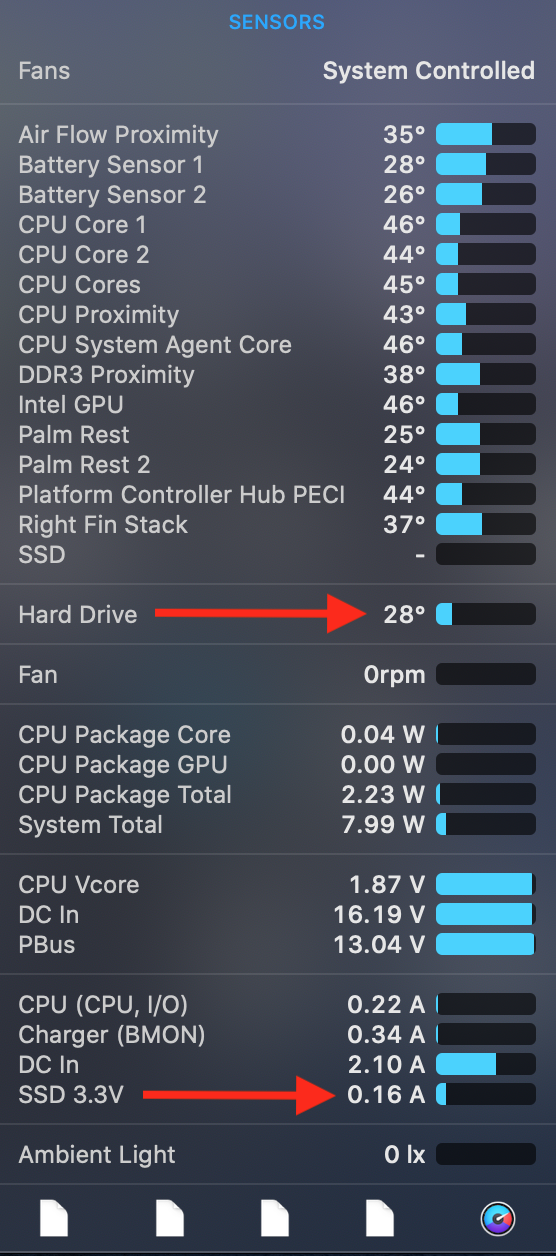Click the Battery Sensor 1 row
The height and width of the screenshot is (1256, 556).
point(277,164)
